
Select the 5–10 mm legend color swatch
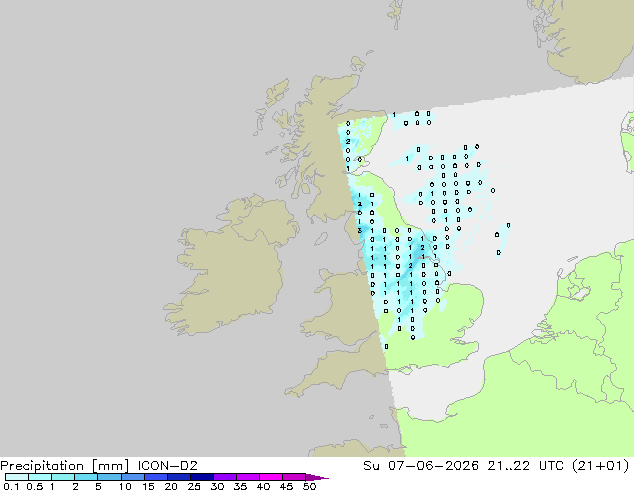tap(109, 477)
